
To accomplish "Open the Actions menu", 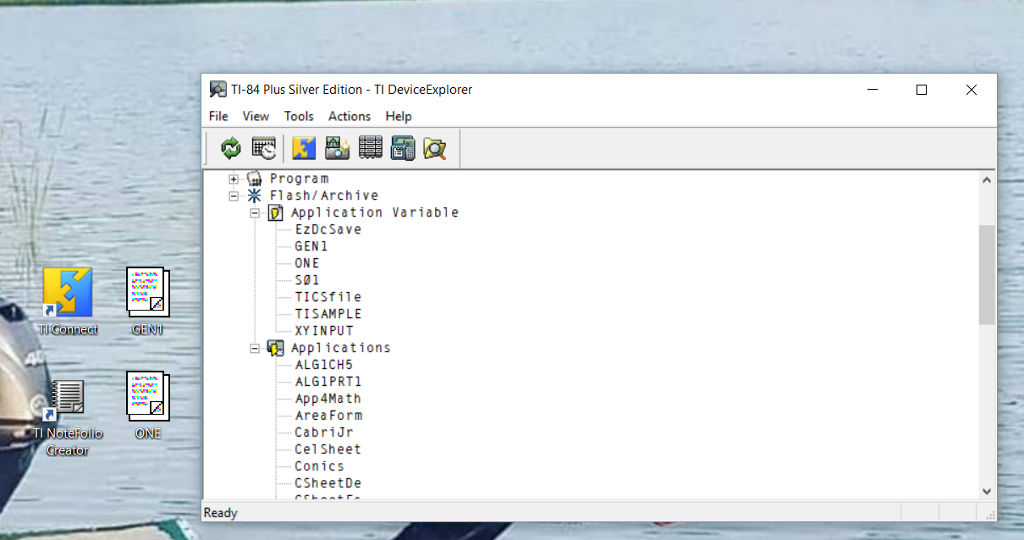I will (x=349, y=116).
